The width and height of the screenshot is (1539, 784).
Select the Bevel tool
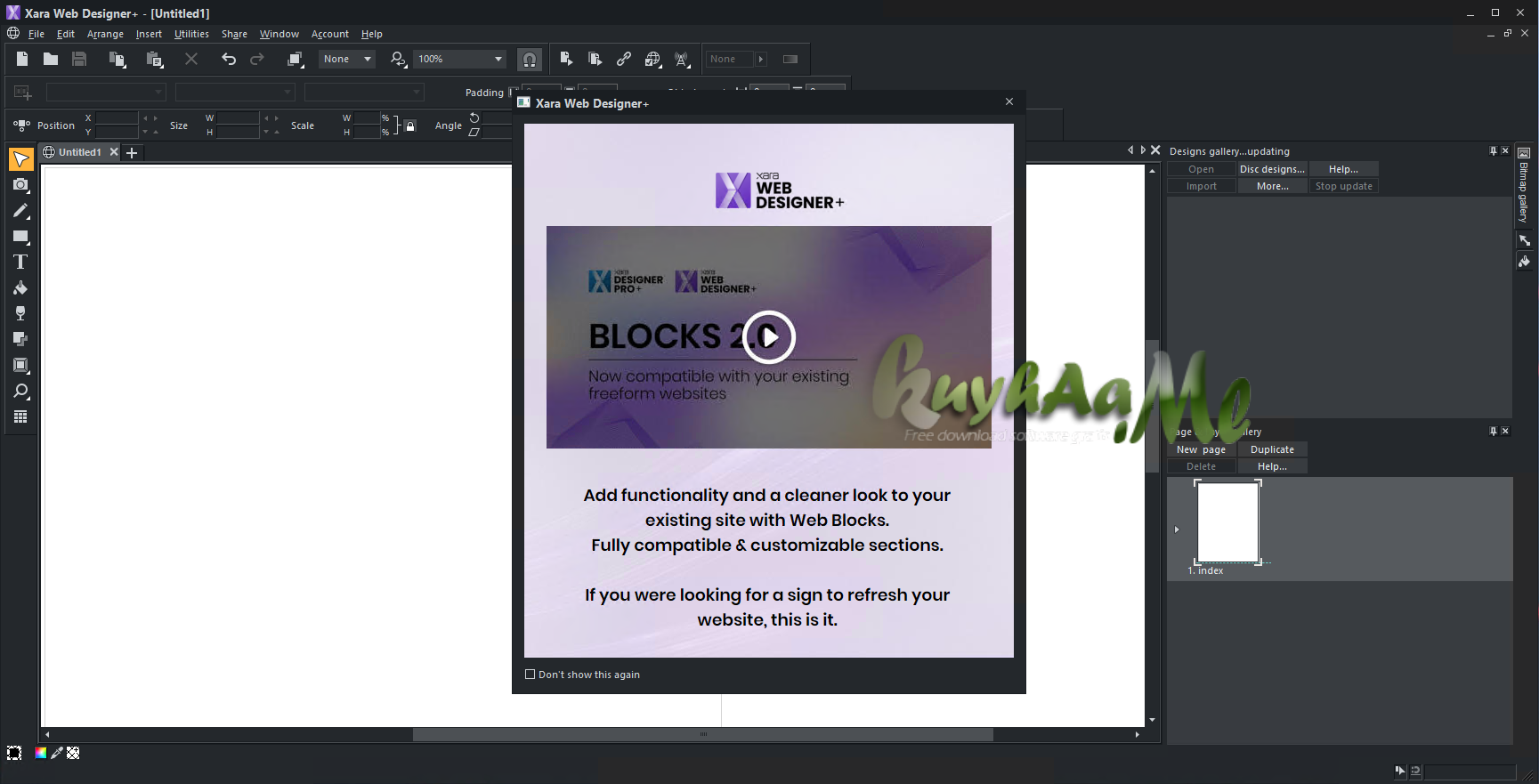click(x=20, y=366)
